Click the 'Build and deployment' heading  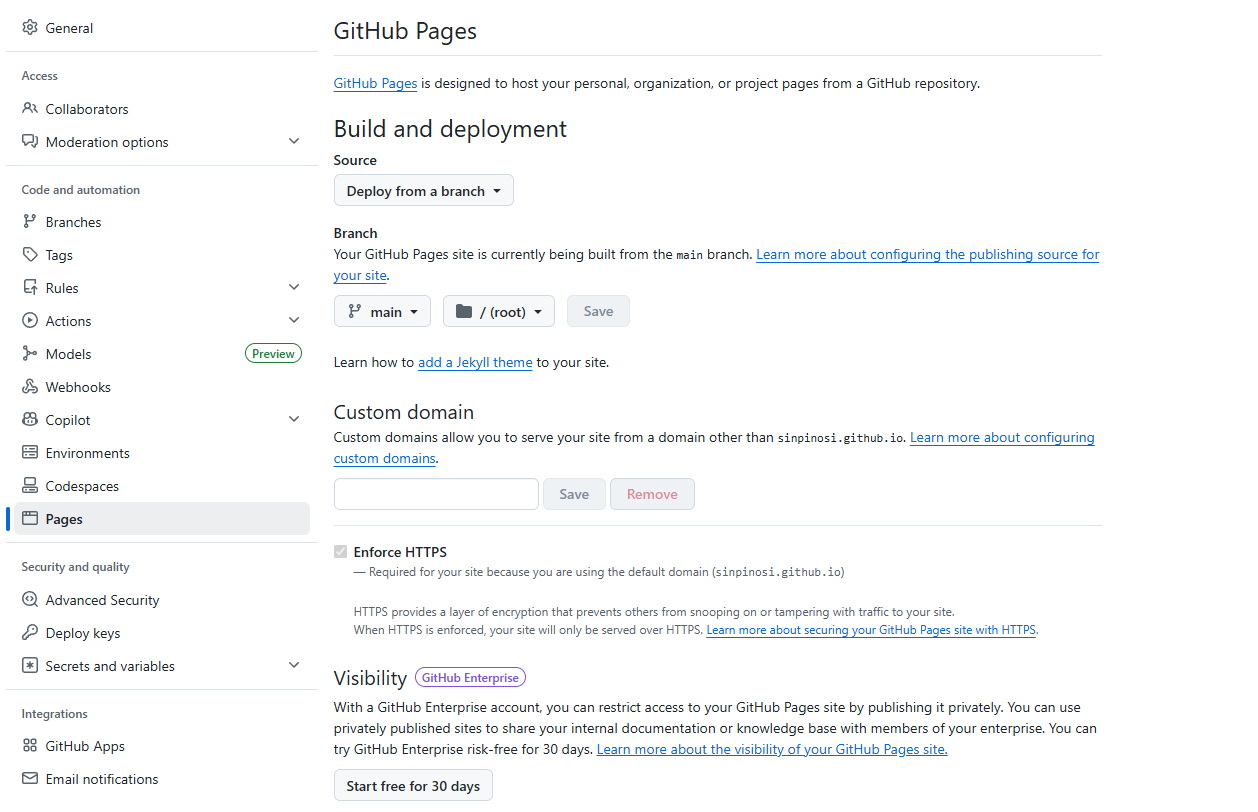pyautogui.click(x=450, y=129)
